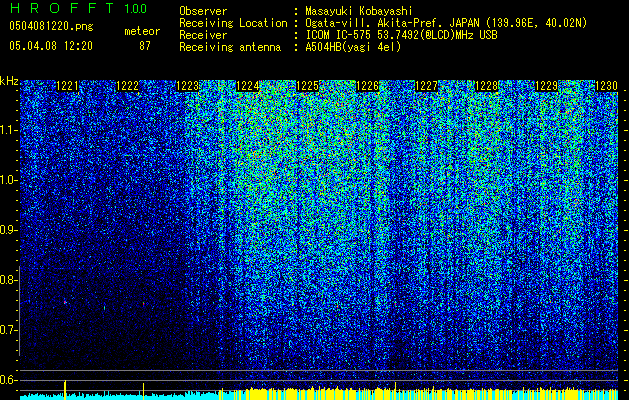Click the Ogata-vill. Akita-Pref. JAPAN location text
The height and width of the screenshot is (400, 629).
(x=446, y=23)
